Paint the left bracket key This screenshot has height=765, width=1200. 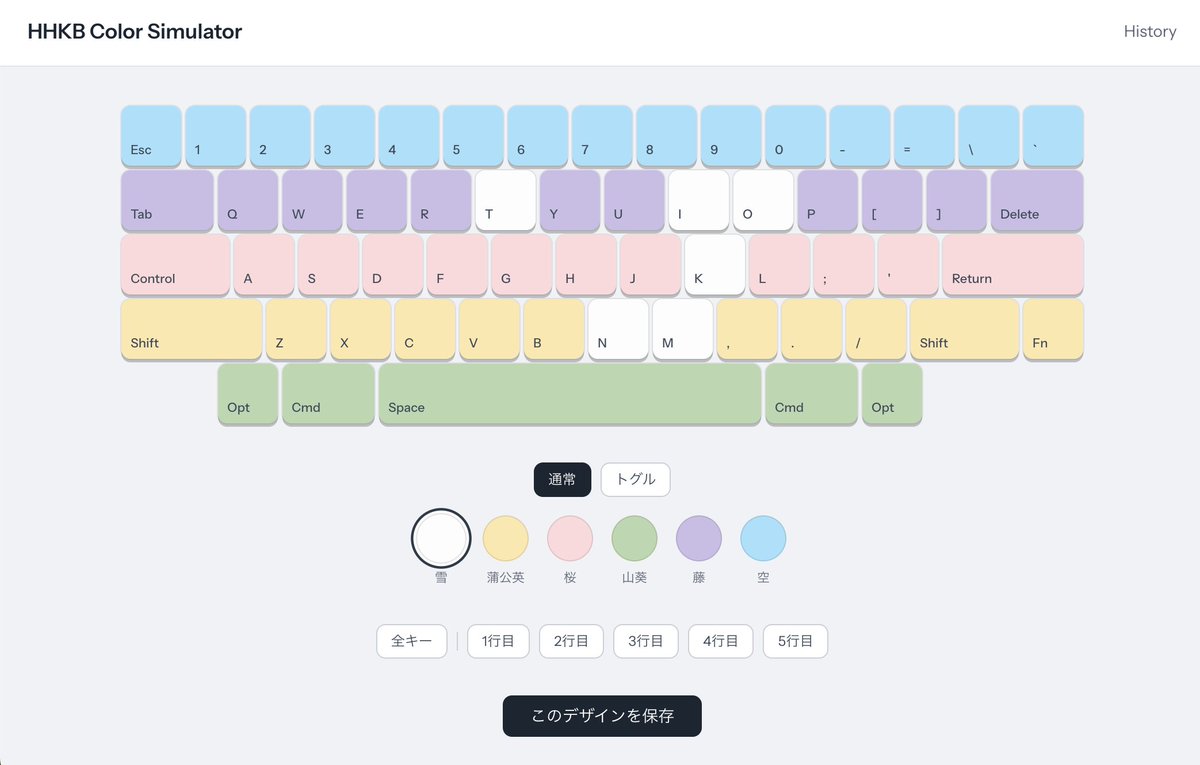tap(892, 200)
